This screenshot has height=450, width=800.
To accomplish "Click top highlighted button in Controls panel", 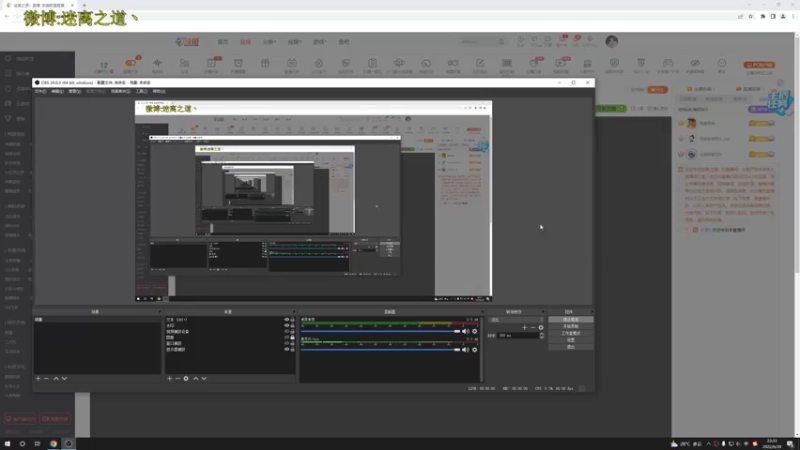I will (570, 319).
